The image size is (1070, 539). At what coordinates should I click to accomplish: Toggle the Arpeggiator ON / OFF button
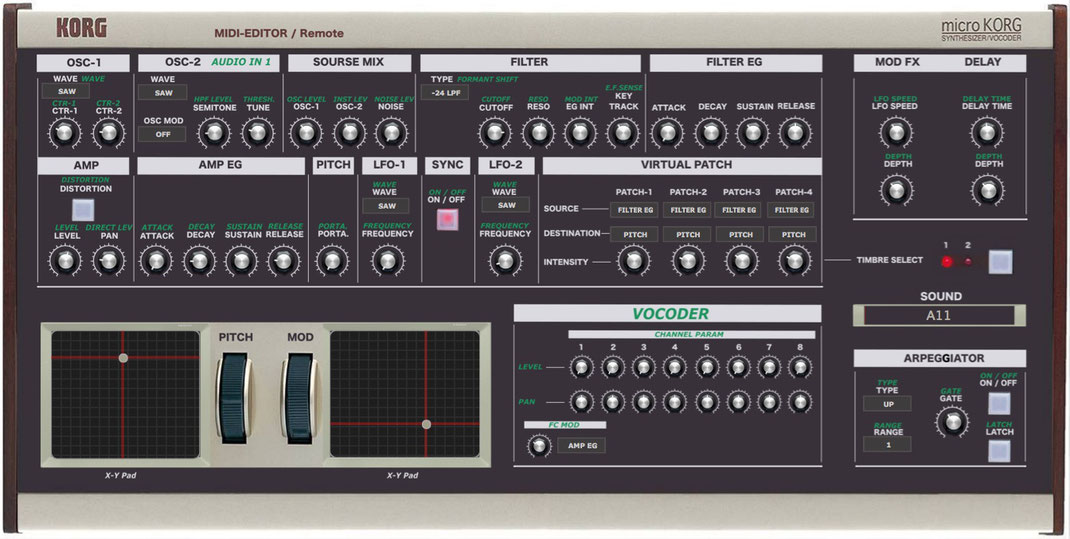pyautogui.click(x=1000, y=403)
